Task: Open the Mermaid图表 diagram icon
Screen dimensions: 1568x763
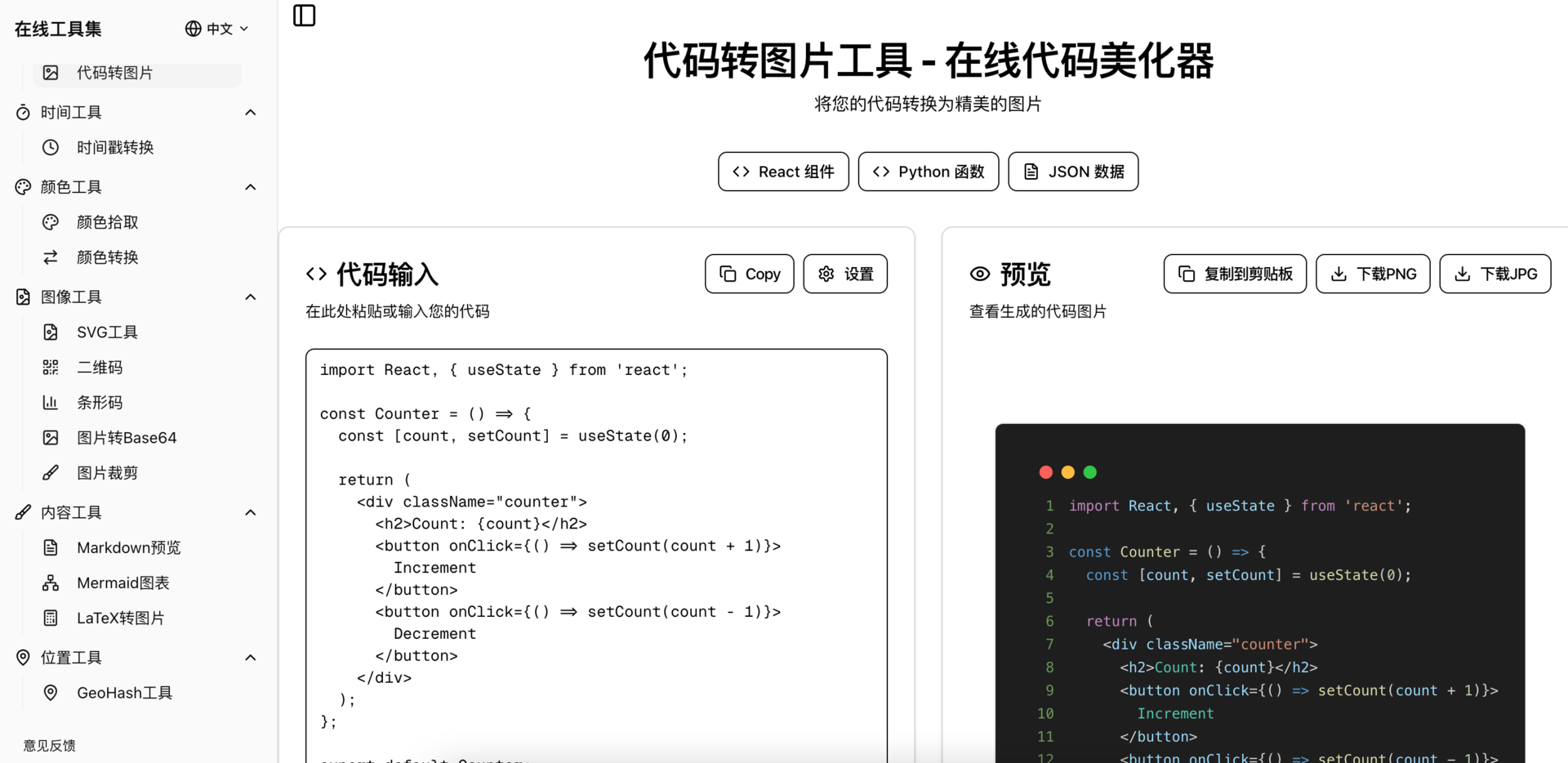Action: [51, 583]
